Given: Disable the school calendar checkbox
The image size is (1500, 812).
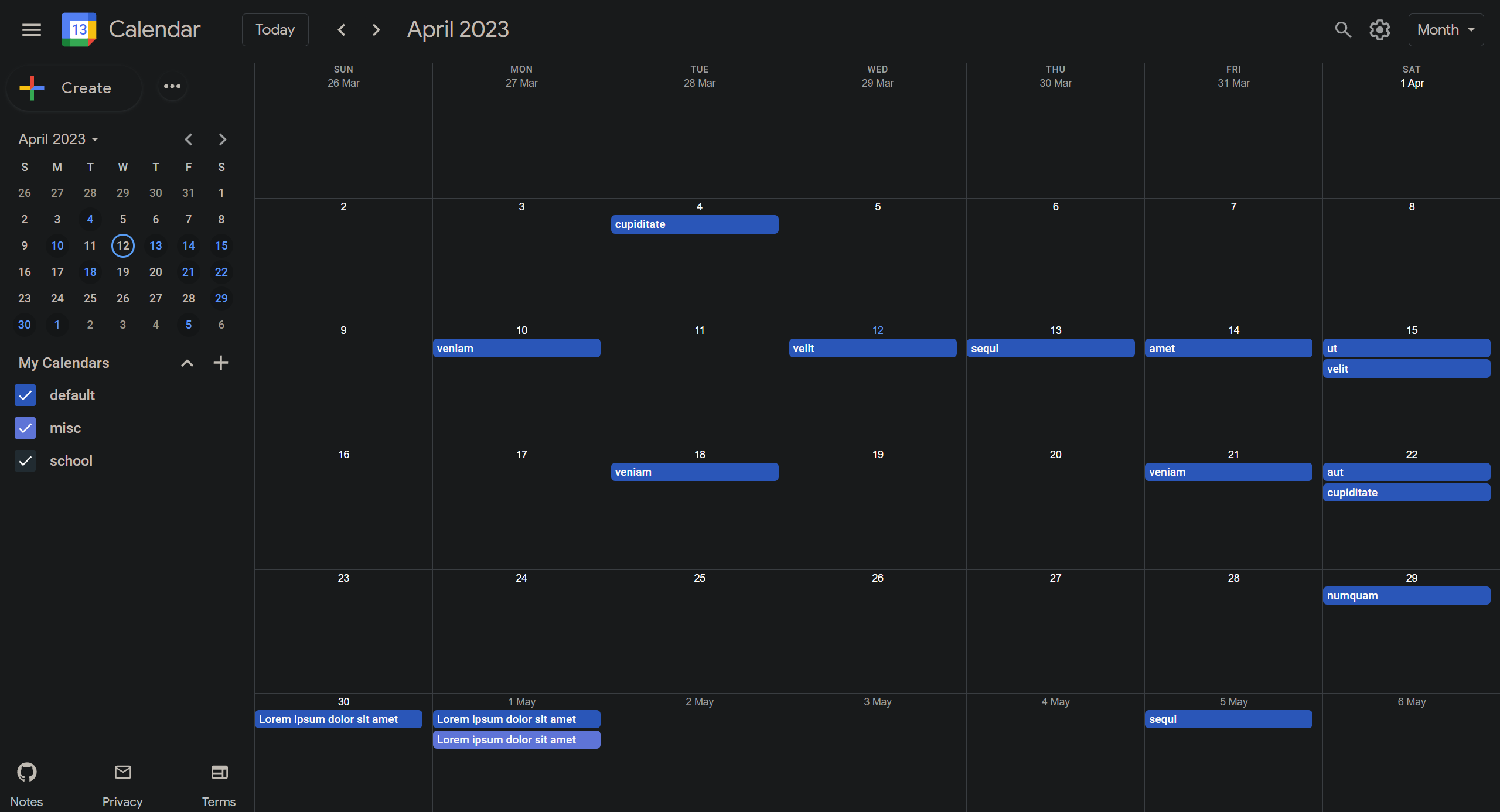Looking at the screenshot, I should 25,461.
